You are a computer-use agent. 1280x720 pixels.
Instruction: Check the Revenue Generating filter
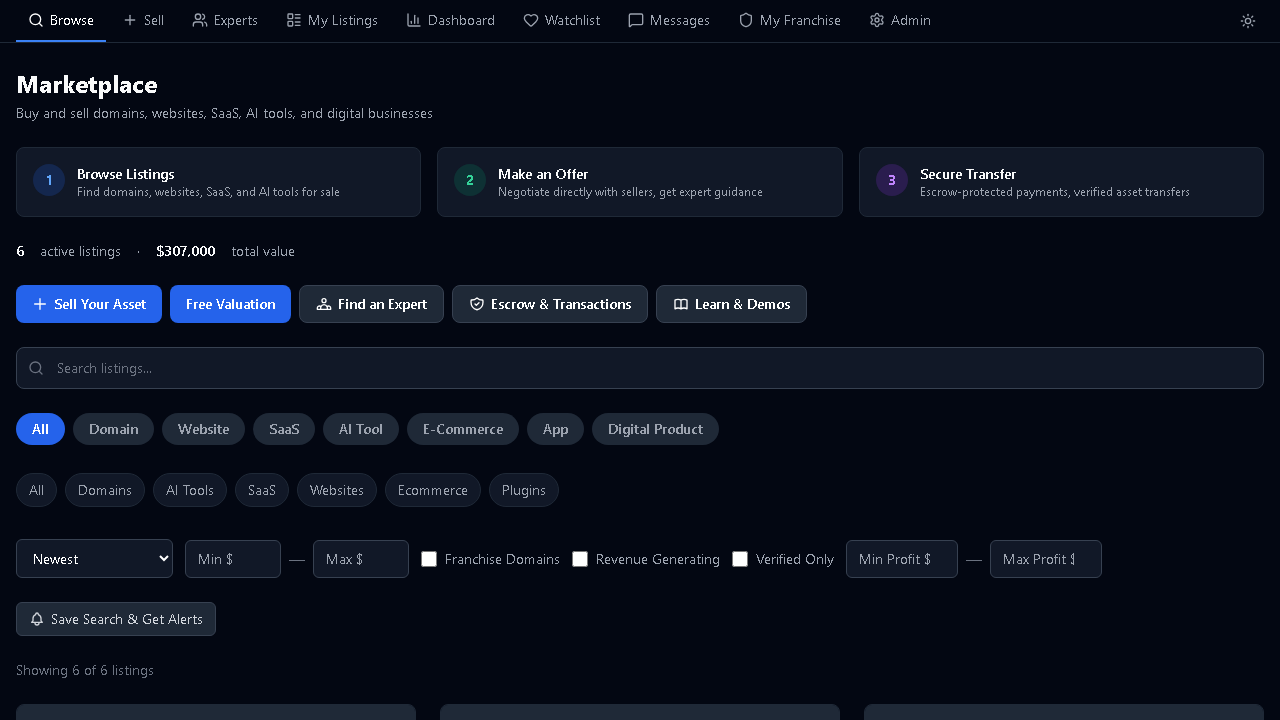pyautogui.click(x=580, y=559)
